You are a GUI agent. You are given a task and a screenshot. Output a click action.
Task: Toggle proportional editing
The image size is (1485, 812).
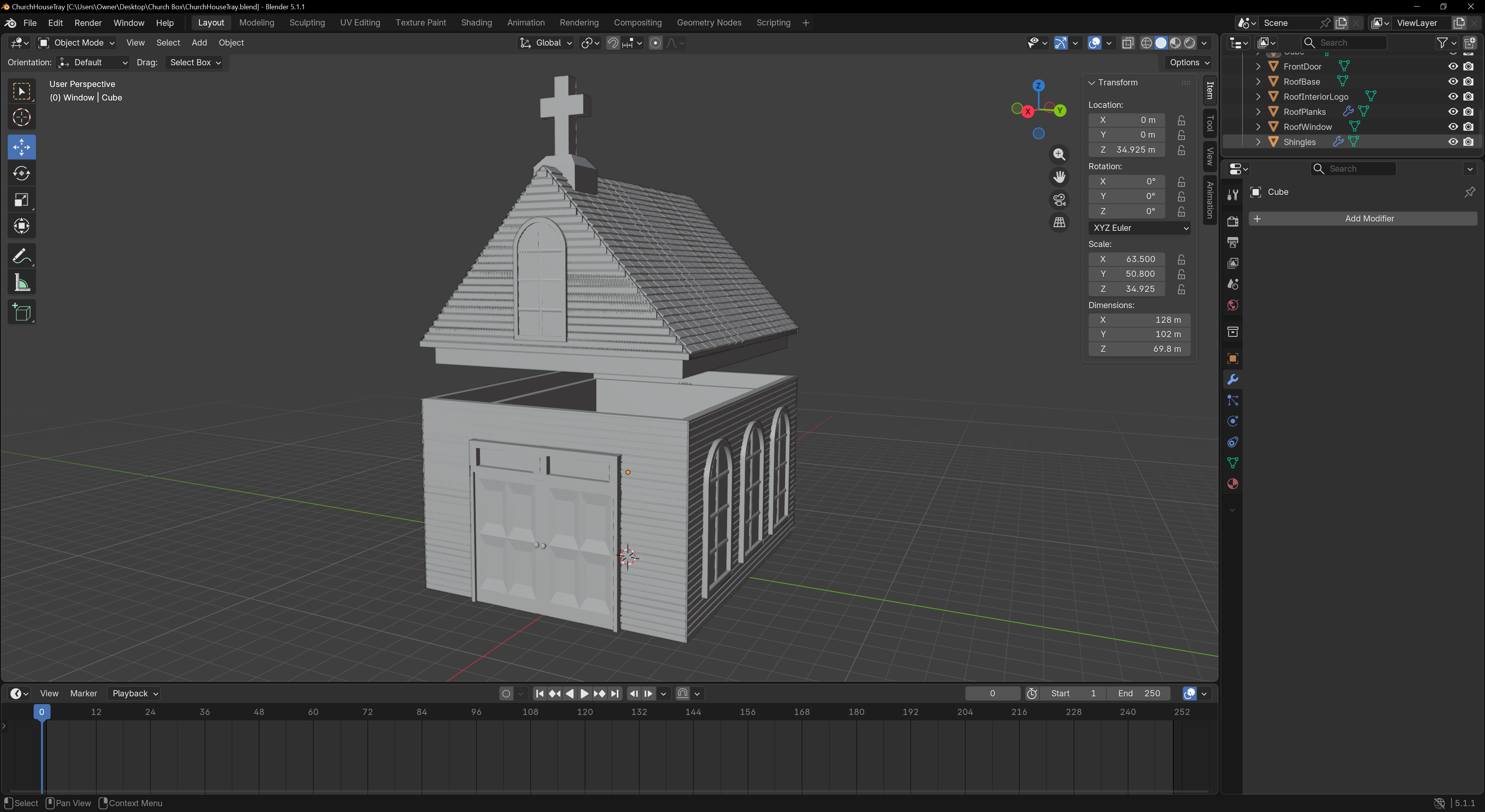[x=655, y=43]
